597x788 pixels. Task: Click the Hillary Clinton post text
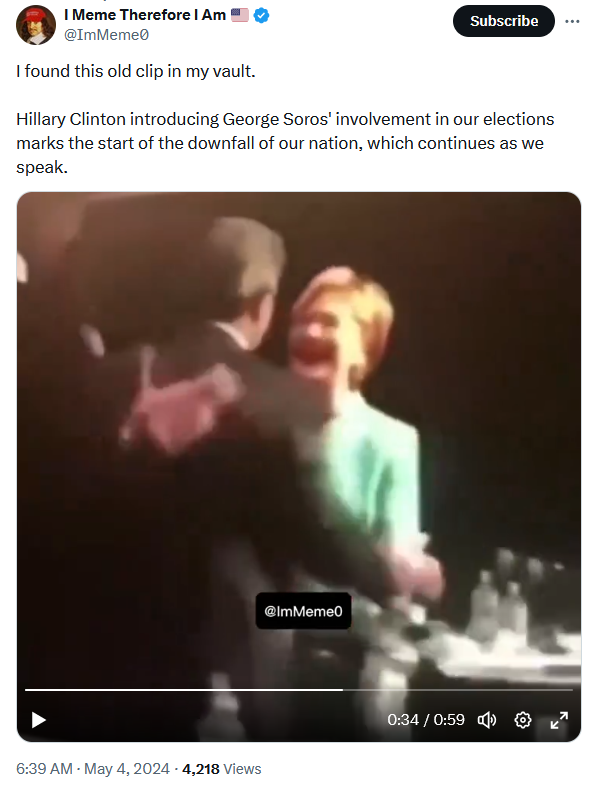(x=285, y=143)
